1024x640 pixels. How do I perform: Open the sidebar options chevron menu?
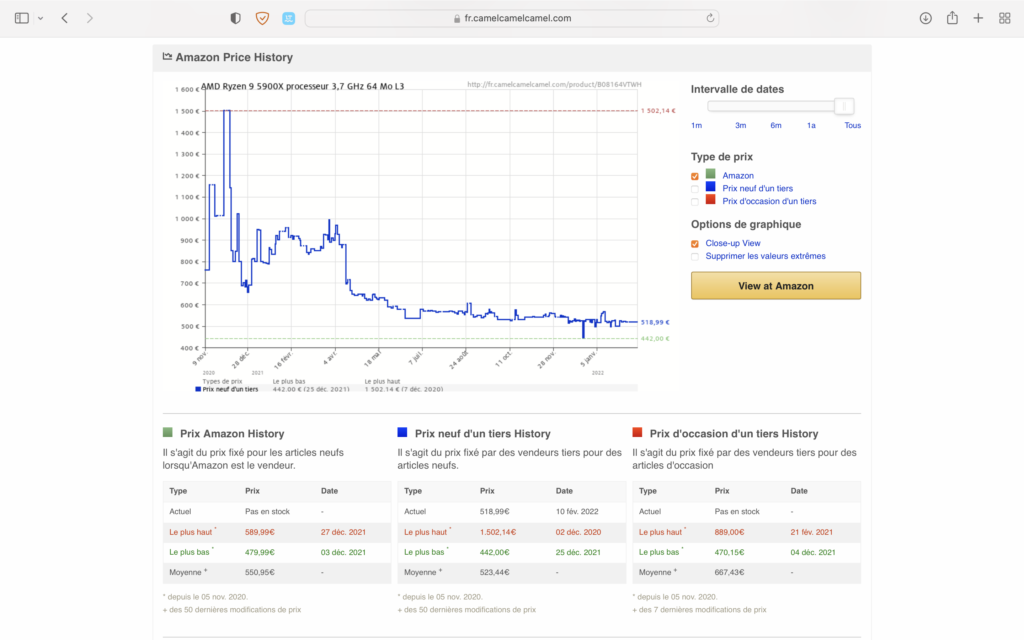(40, 18)
